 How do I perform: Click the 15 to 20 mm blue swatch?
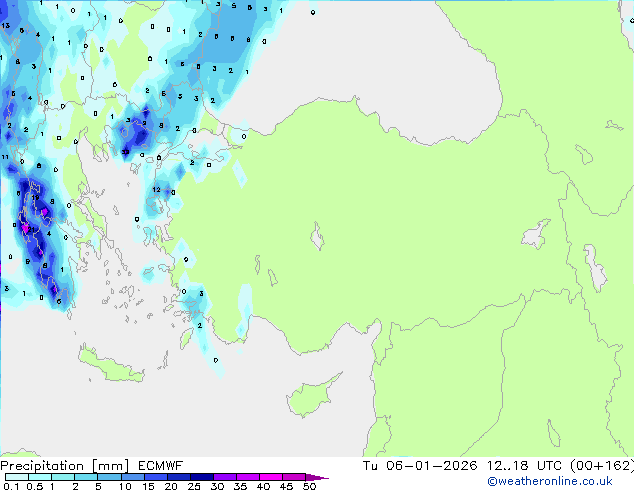(x=155, y=477)
